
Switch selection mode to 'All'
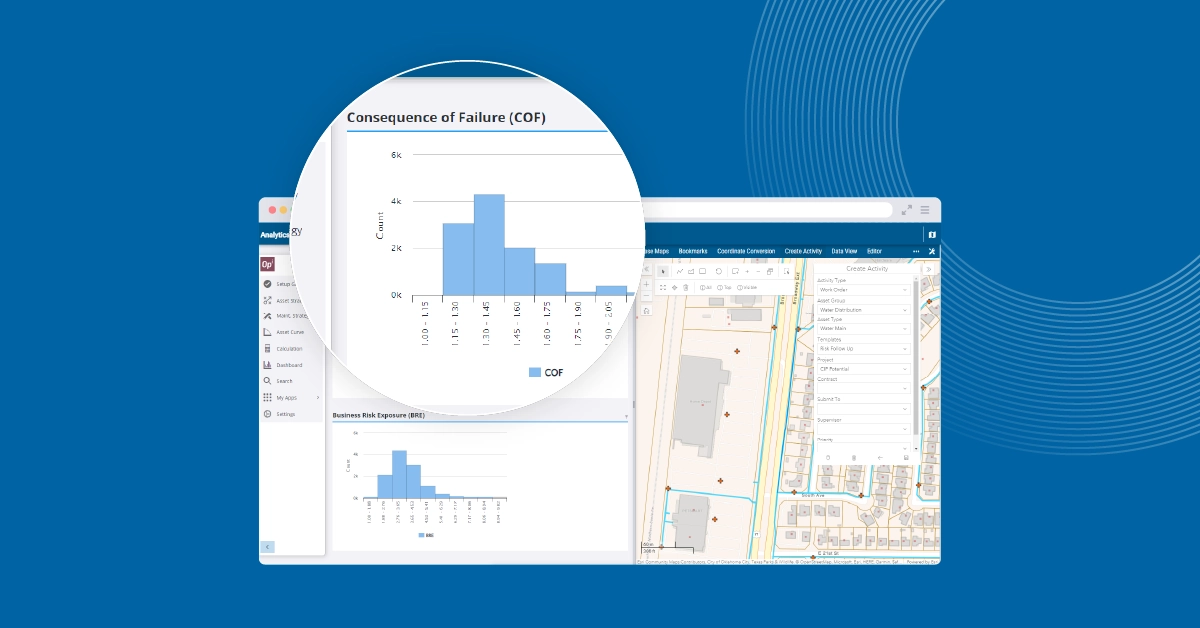click(706, 287)
